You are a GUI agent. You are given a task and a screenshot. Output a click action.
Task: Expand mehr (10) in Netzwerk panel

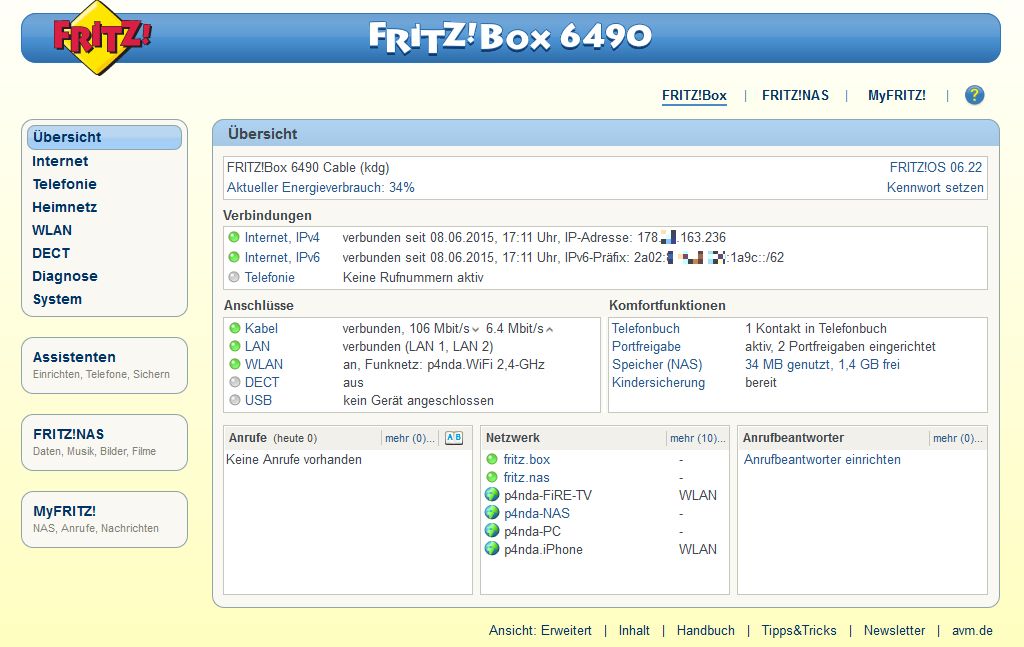point(697,438)
